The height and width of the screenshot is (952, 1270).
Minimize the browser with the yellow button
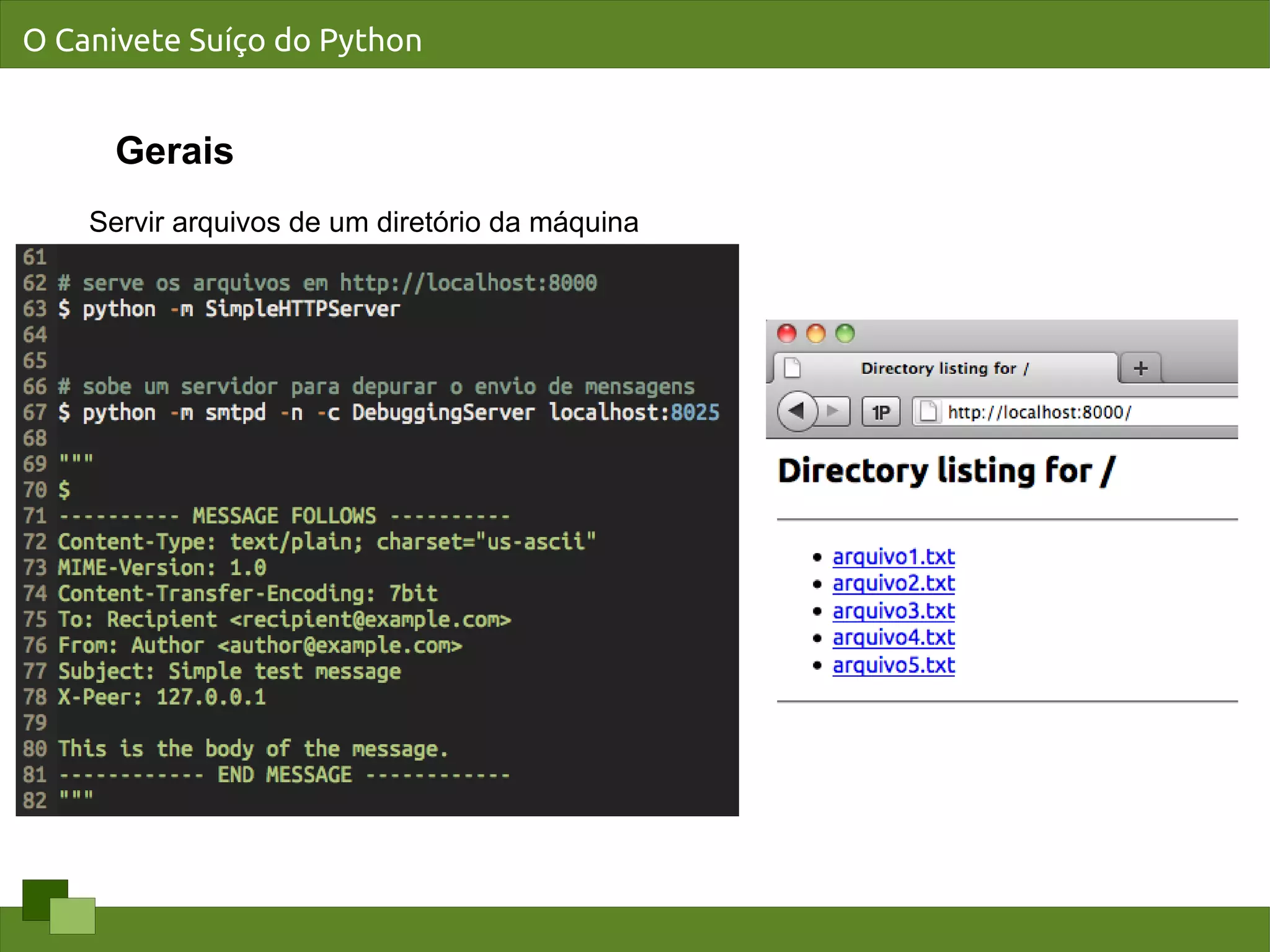click(x=815, y=334)
